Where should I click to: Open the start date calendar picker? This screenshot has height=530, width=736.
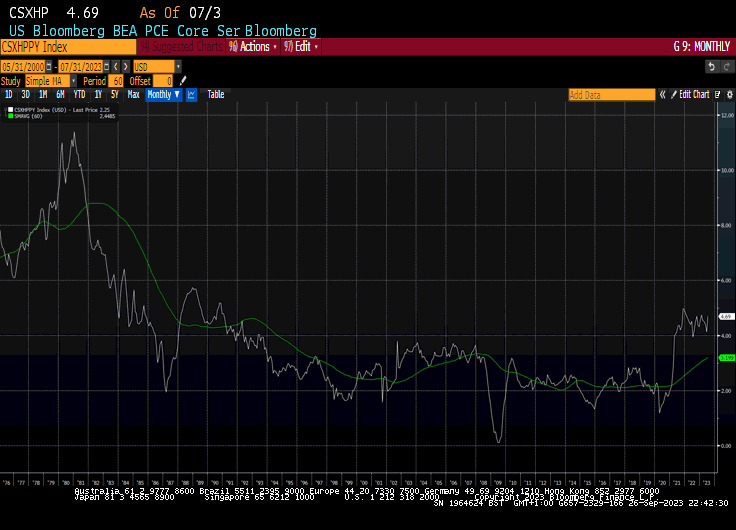coord(50,66)
